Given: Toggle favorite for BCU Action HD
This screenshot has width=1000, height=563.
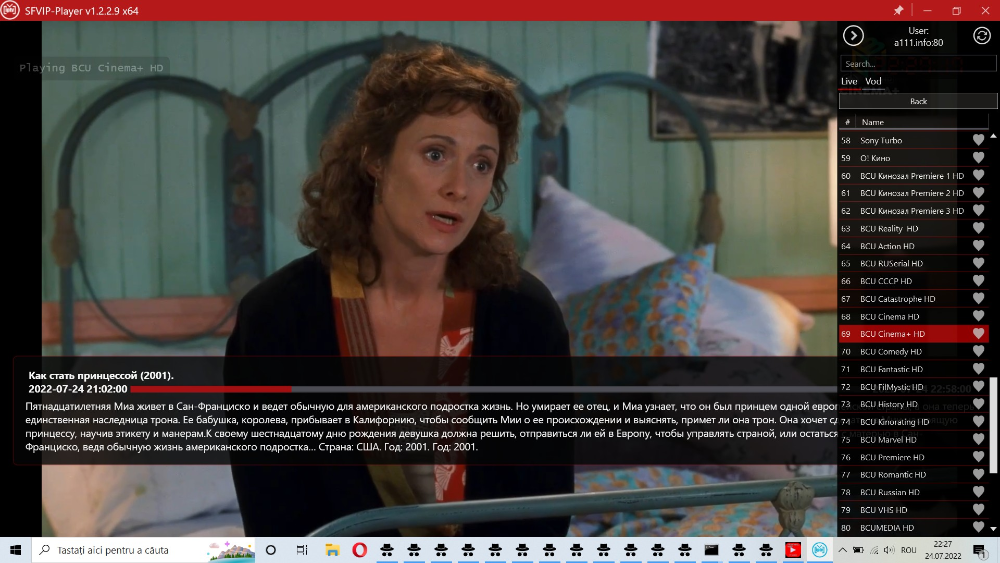Looking at the screenshot, I should (978, 245).
